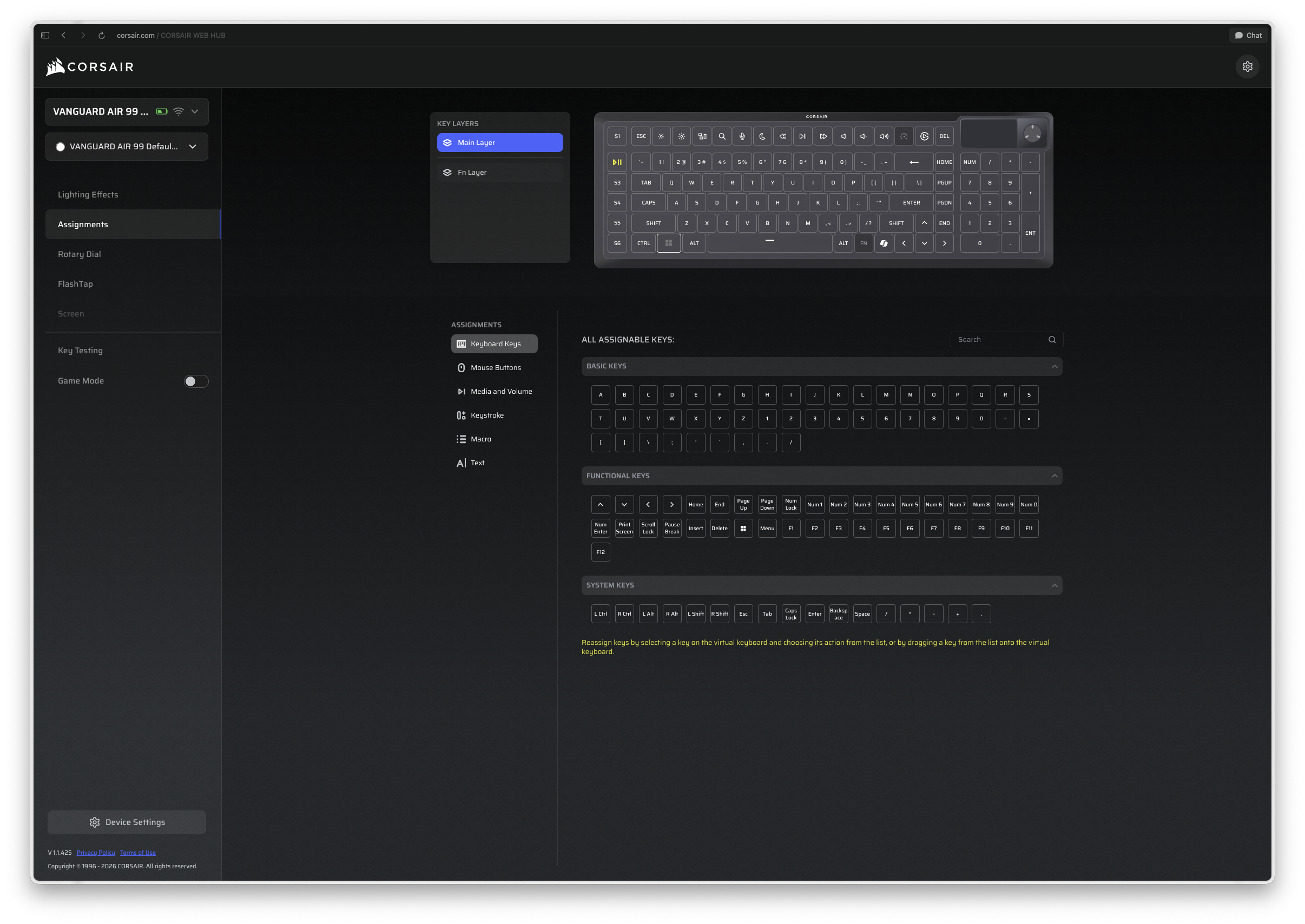Choose Media and Volume assignment type
Screen dimensions: 1305x924
tap(494, 392)
